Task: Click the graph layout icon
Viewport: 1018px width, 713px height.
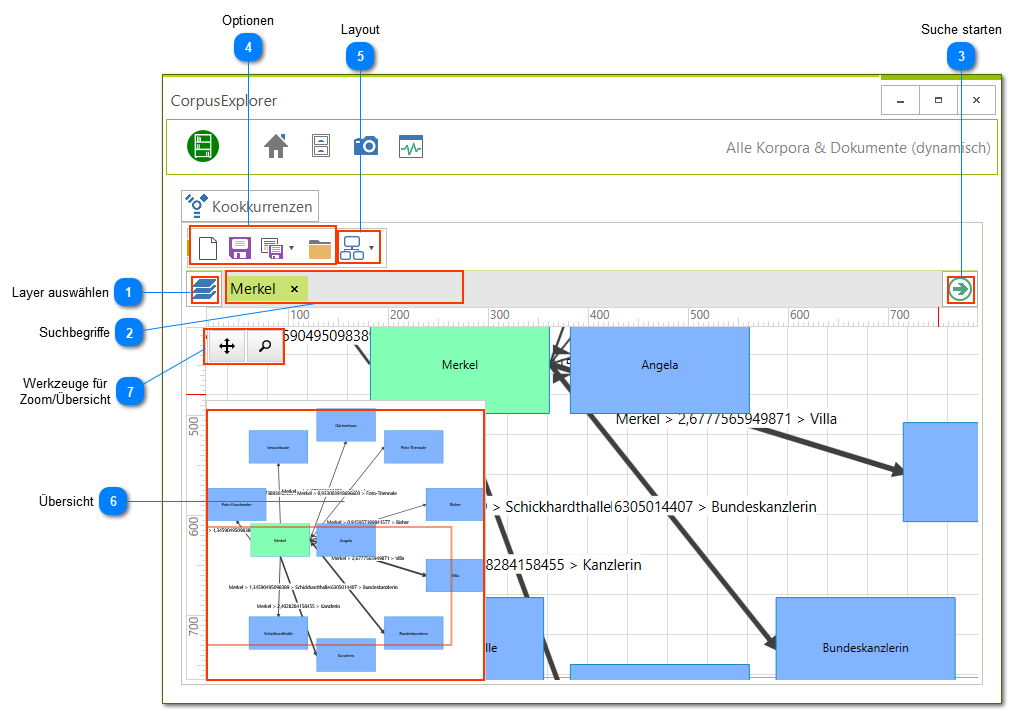Action: coord(353,248)
